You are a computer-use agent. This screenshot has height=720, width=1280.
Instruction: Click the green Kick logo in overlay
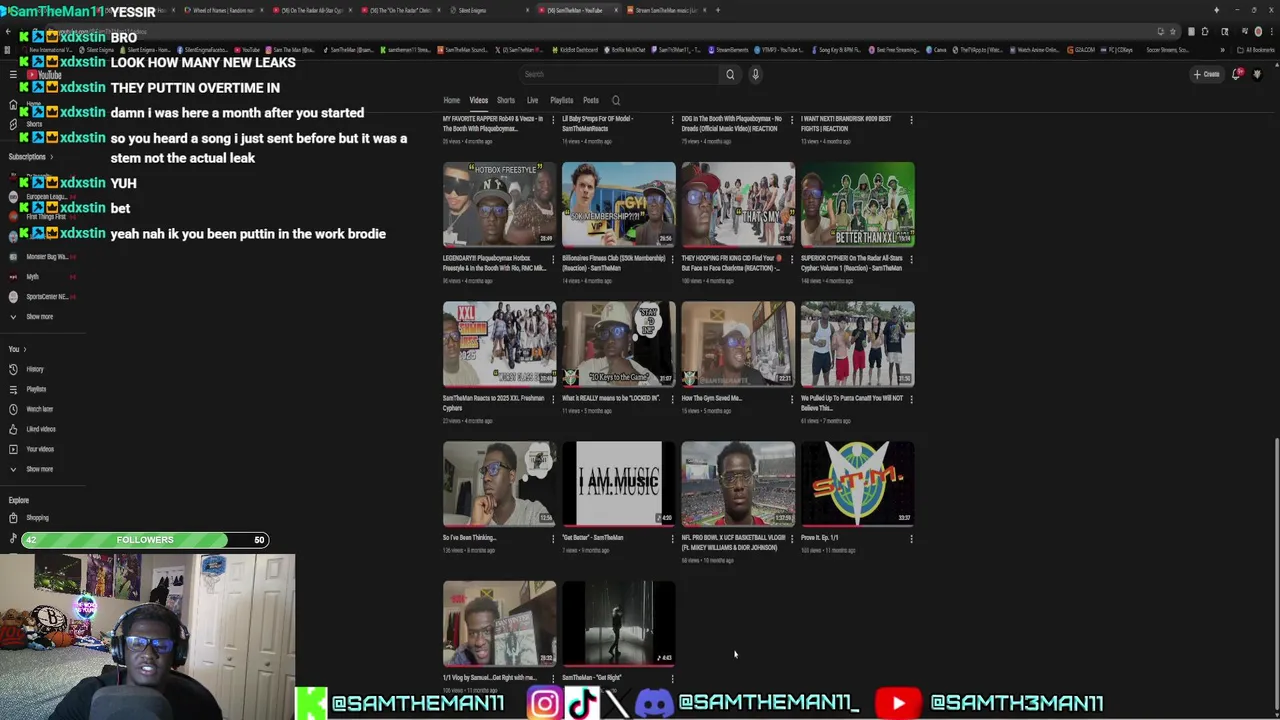click(311, 703)
